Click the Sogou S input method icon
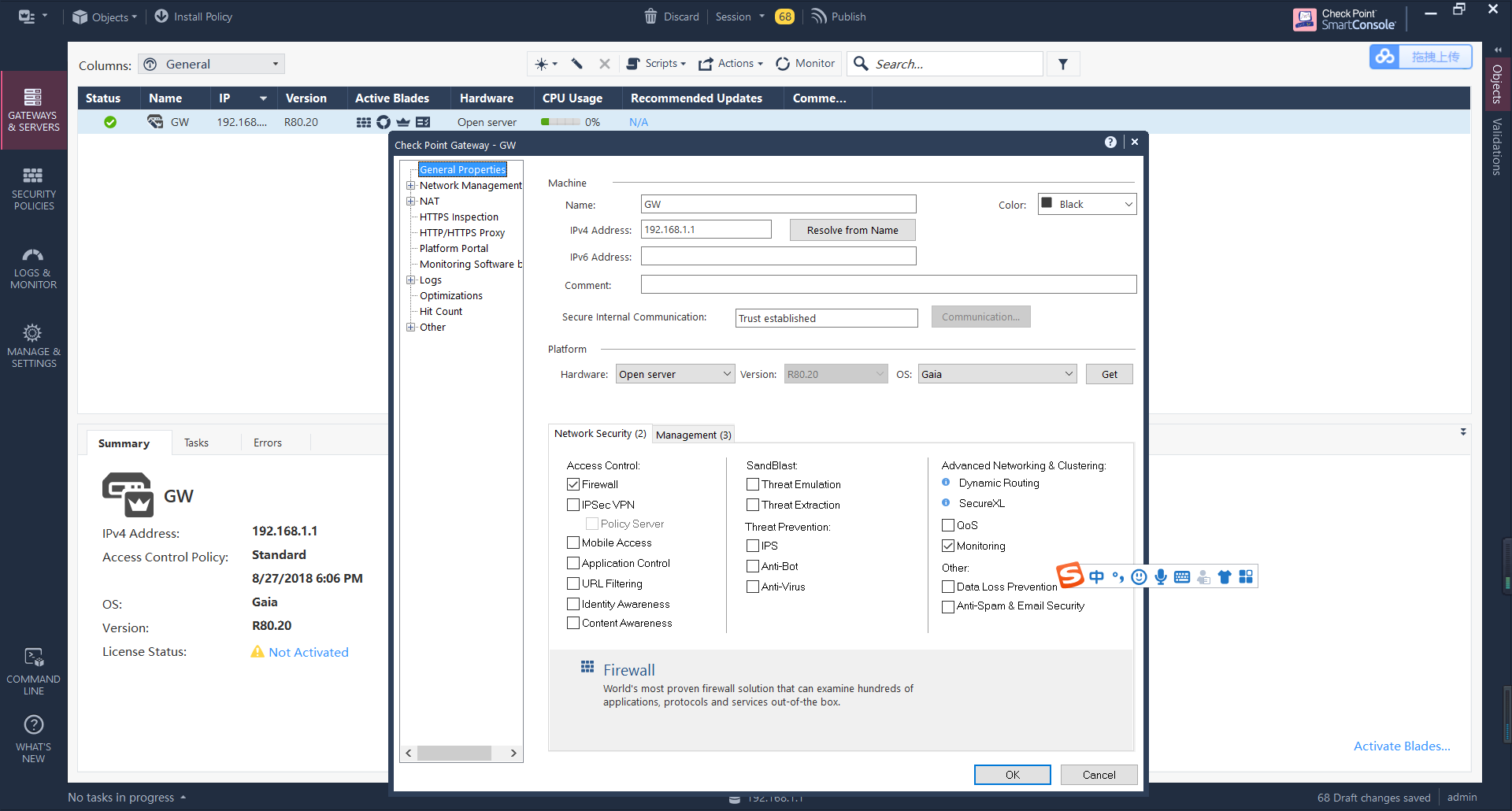This screenshot has width=1512, height=811. 1070,576
